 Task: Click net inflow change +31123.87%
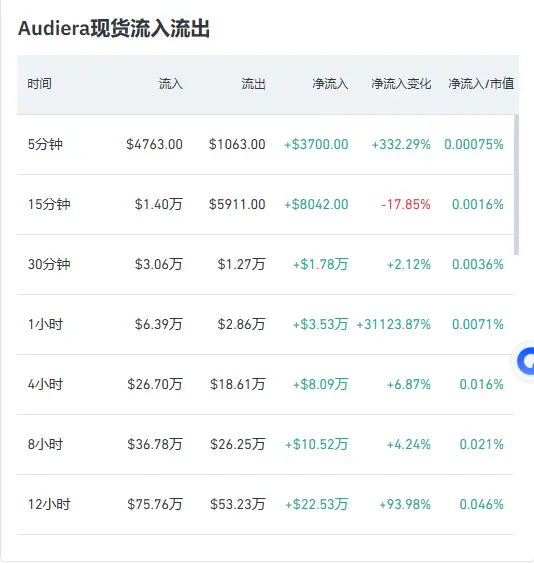pyautogui.click(x=394, y=324)
